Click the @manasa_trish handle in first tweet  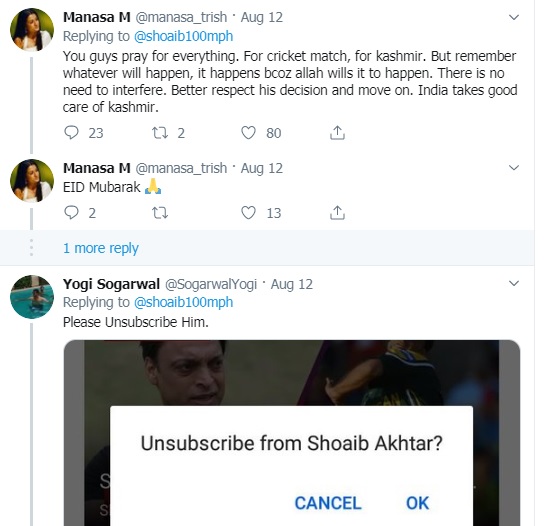[x=181, y=17]
